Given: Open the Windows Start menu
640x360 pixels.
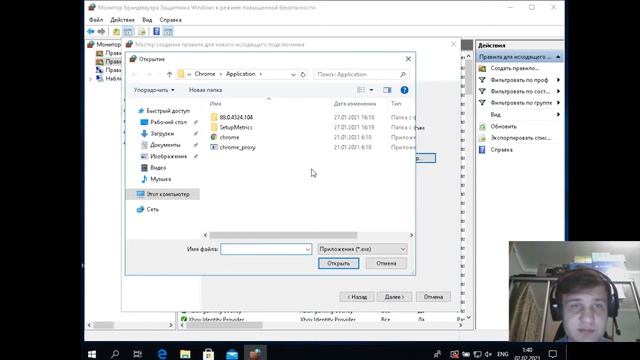Looking at the screenshot, I should [92, 354].
